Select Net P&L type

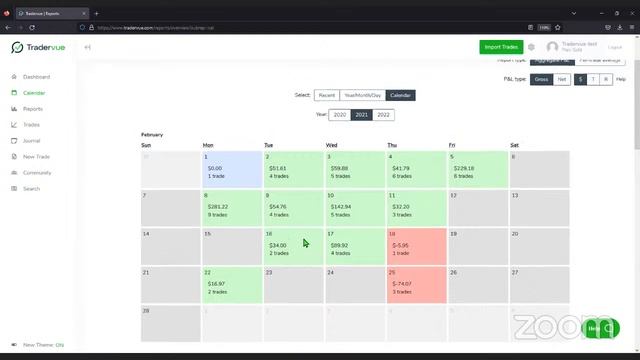(562, 79)
